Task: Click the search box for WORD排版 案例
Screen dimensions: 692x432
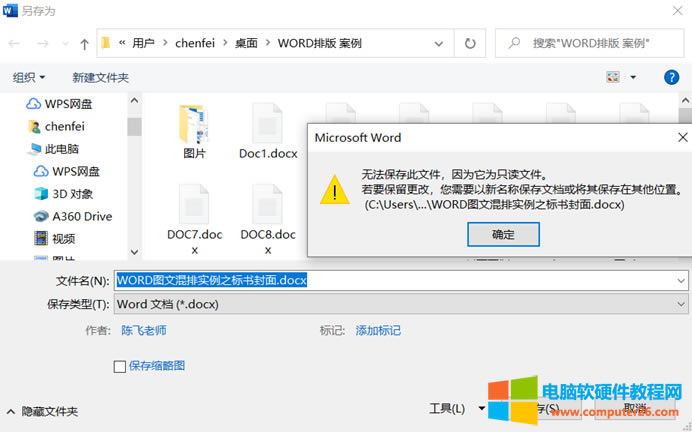Action: pyautogui.click(x=590, y=43)
